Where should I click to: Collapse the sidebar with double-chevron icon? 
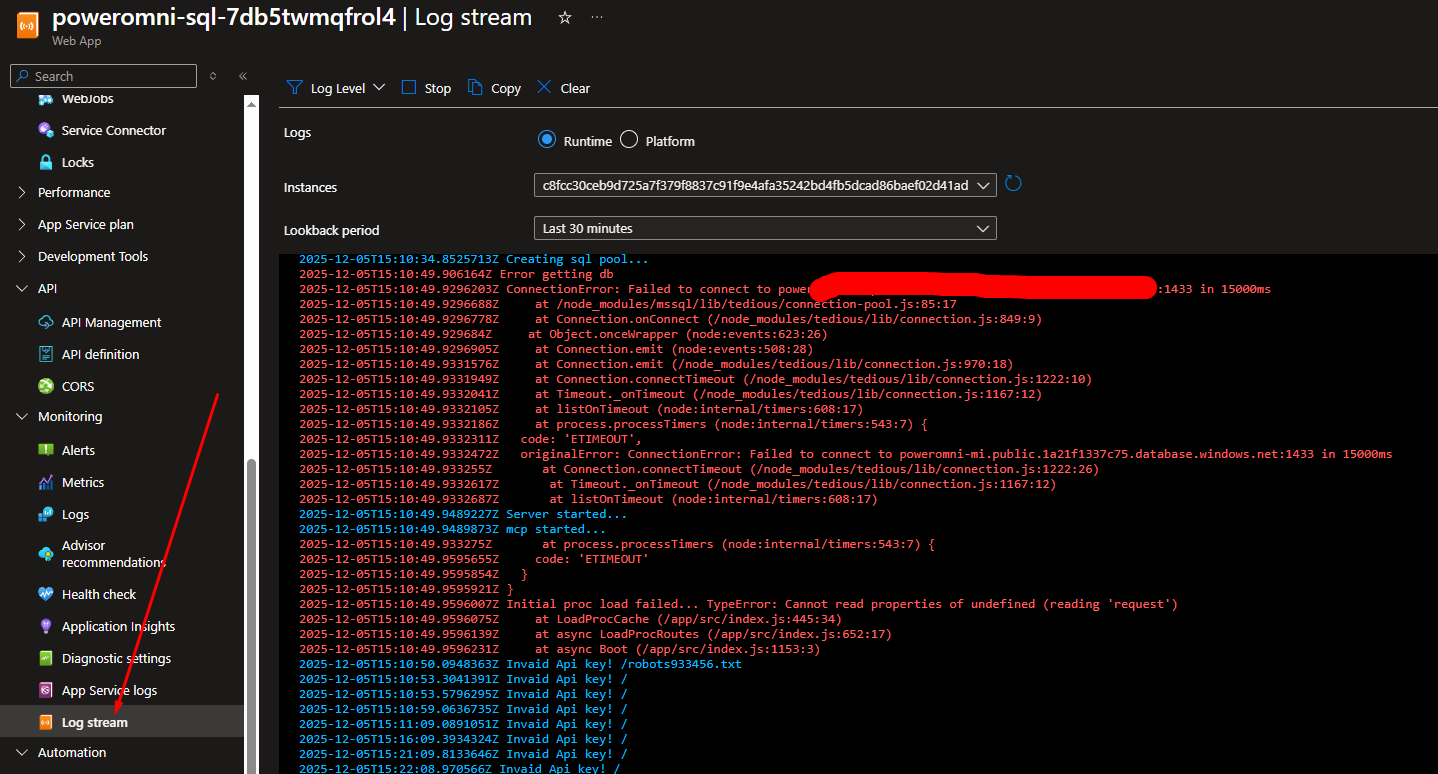click(243, 76)
